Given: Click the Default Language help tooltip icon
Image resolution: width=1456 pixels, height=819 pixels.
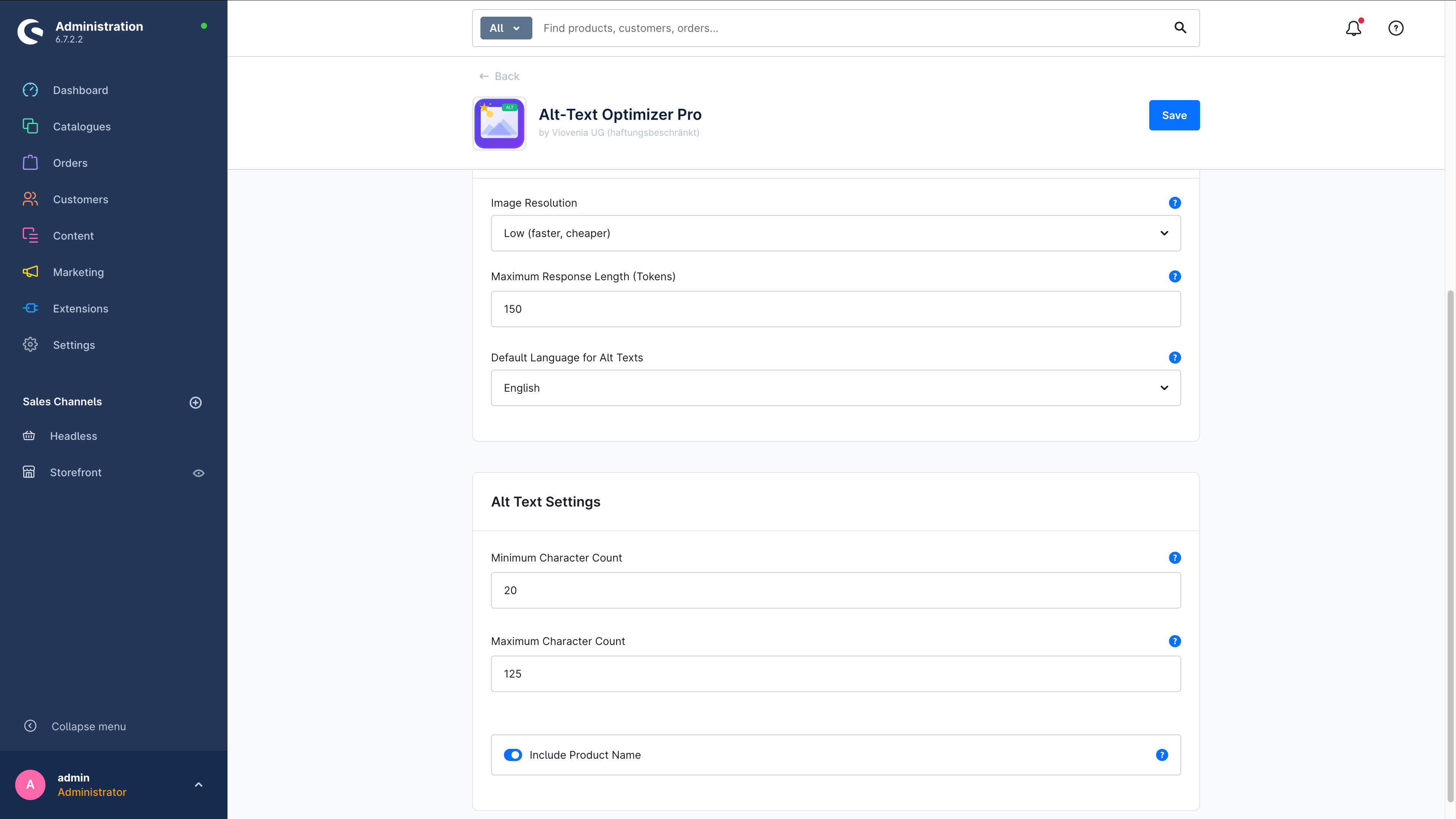Looking at the screenshot, I should point(1175,358).
